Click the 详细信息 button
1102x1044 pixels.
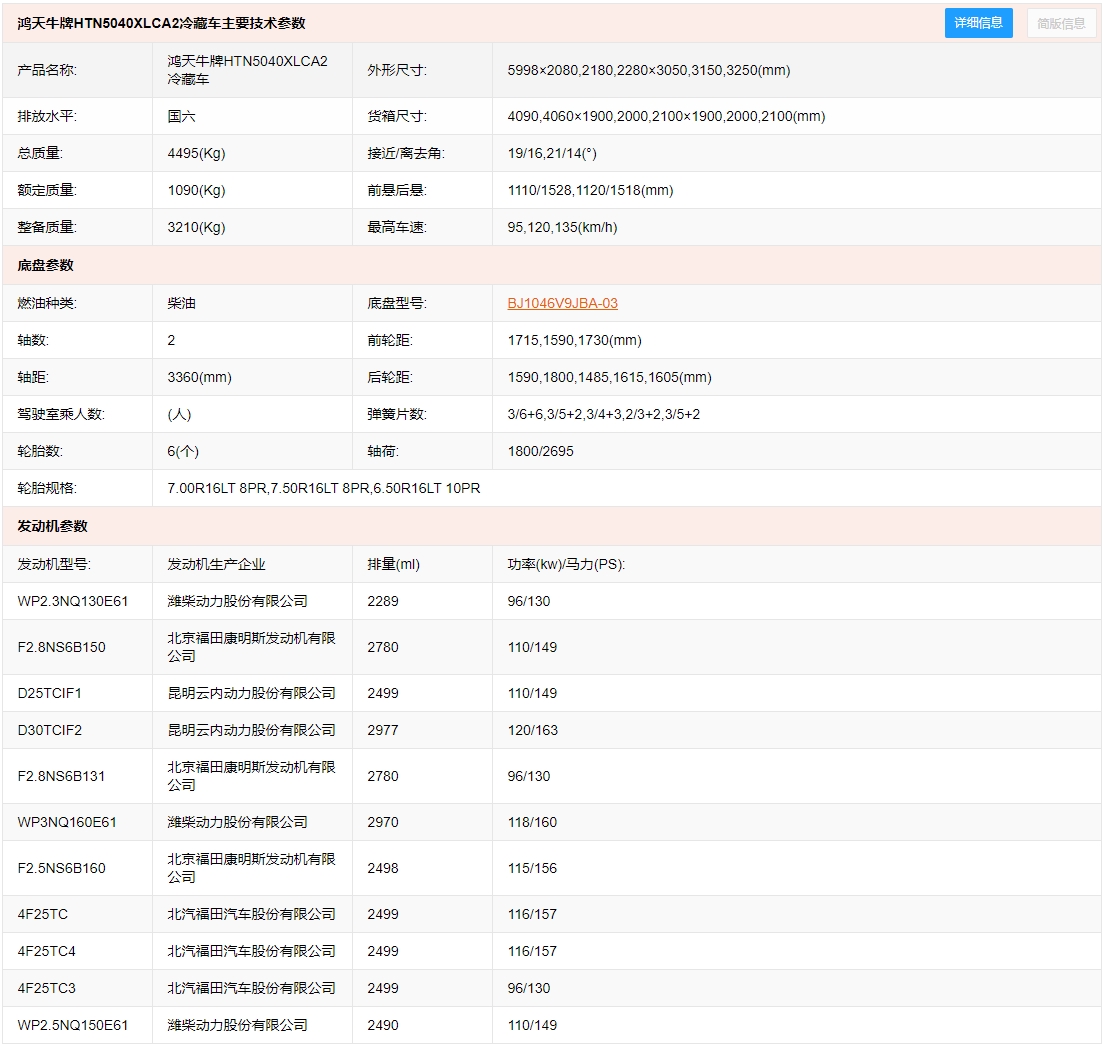point(978,23)
